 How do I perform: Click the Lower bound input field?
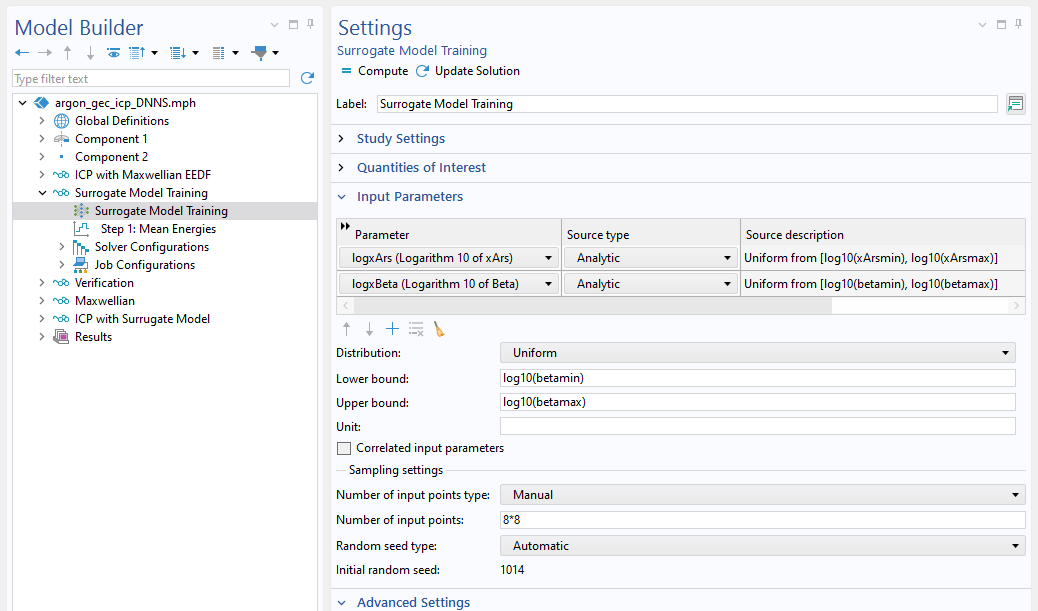(757, 378)
